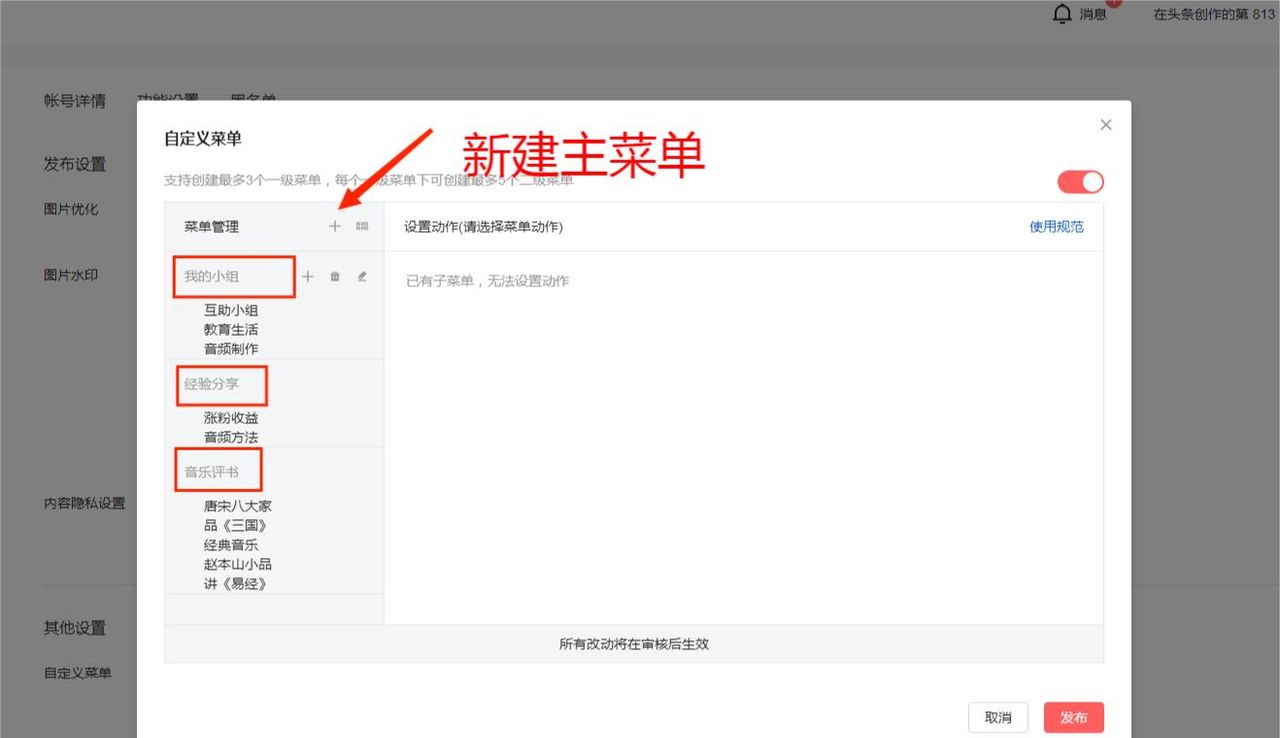Click 自定义菜单 in the background settings page

77,673
